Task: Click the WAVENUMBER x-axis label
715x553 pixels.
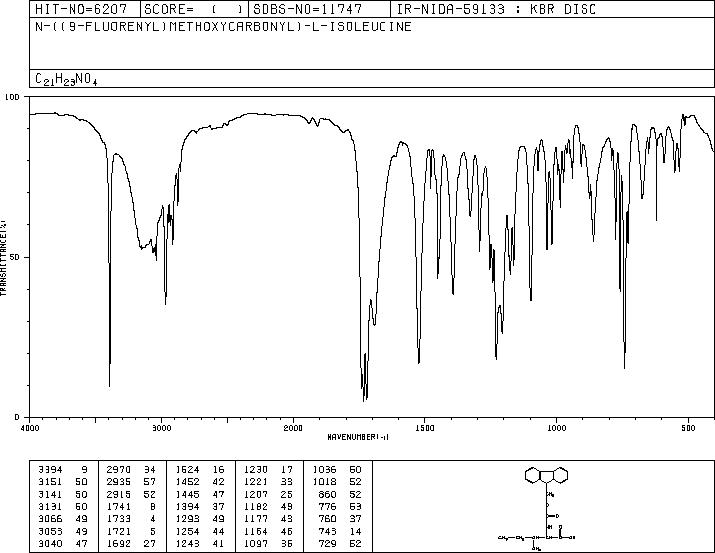Action: tap(358, 437)
